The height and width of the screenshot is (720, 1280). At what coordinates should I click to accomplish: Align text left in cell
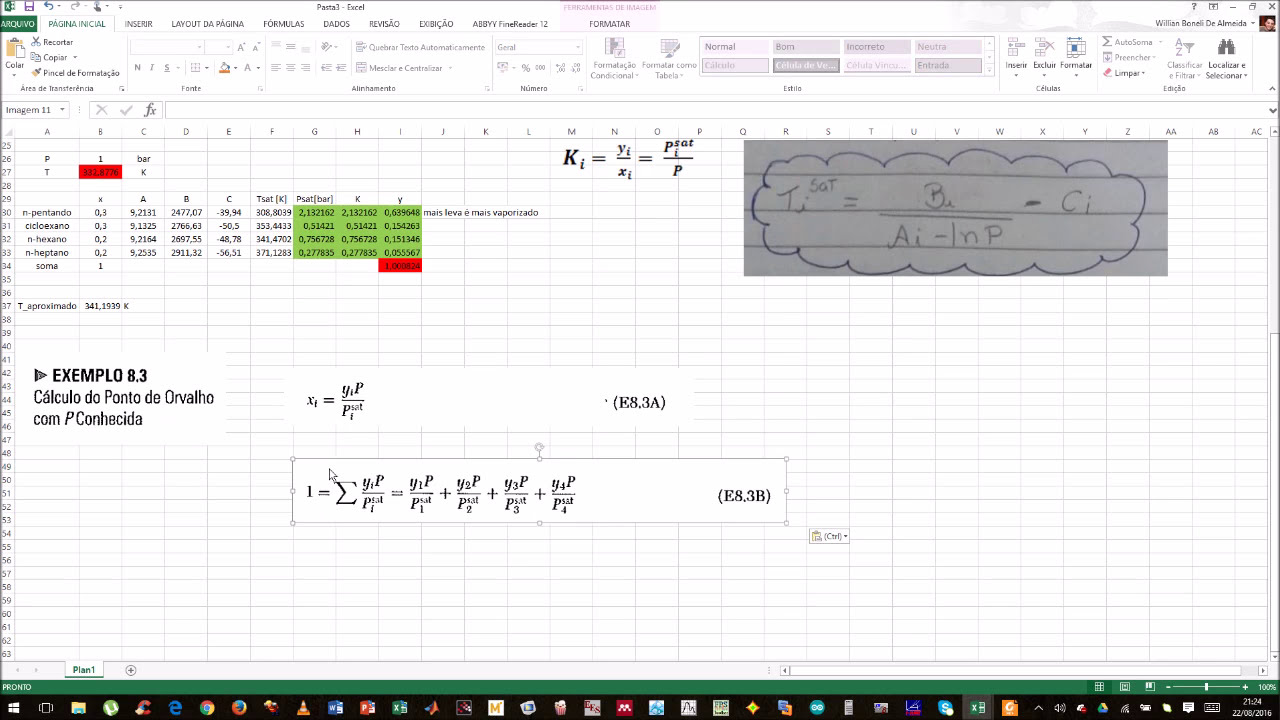click(276, 68)
